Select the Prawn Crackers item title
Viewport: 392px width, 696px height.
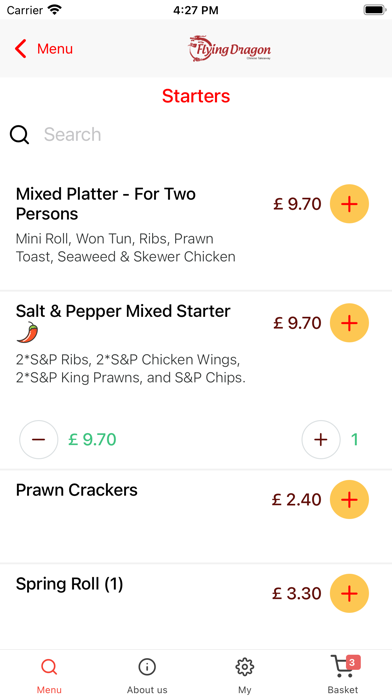77,490
